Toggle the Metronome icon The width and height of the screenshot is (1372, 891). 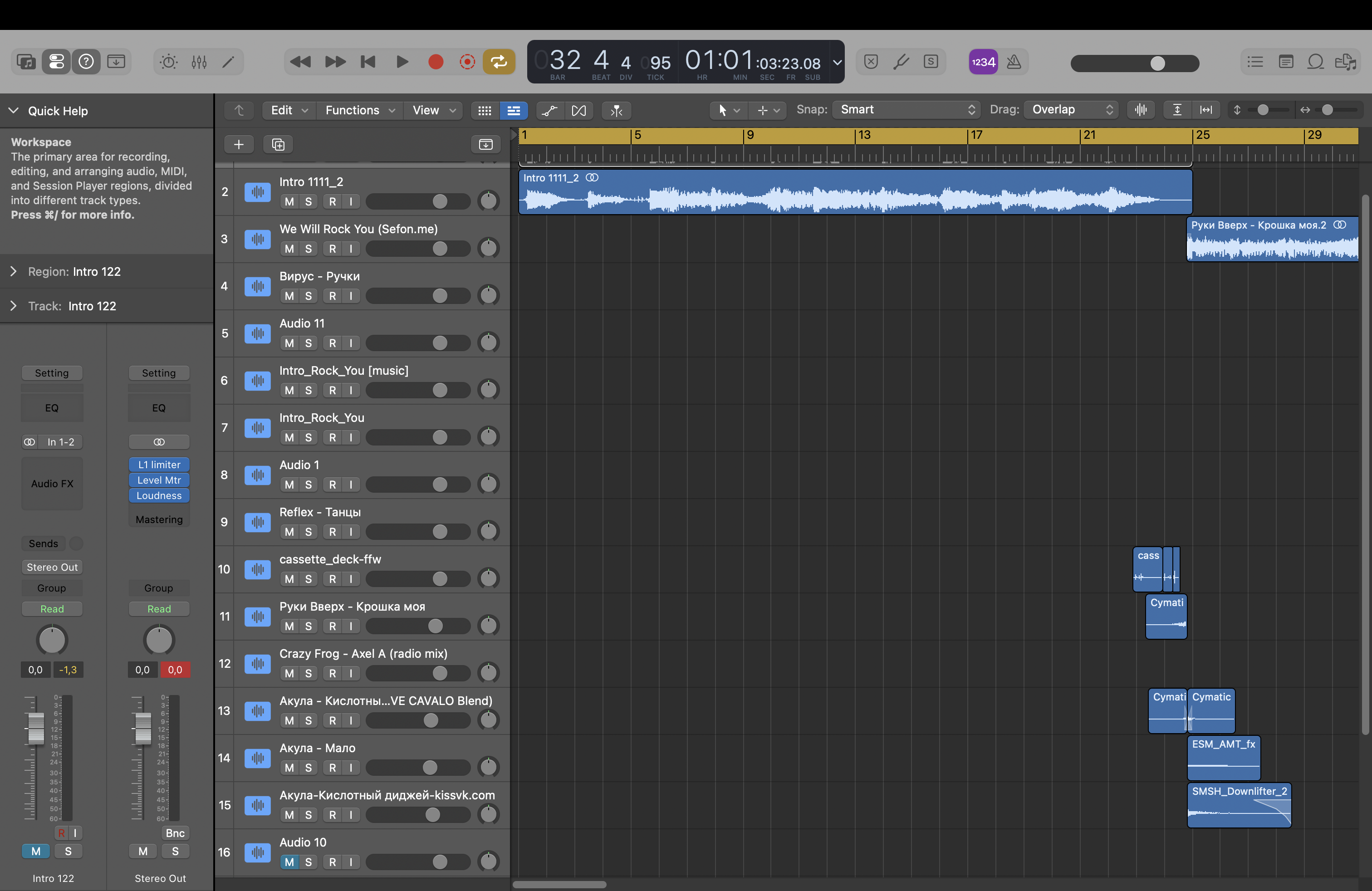(1014, 62)
